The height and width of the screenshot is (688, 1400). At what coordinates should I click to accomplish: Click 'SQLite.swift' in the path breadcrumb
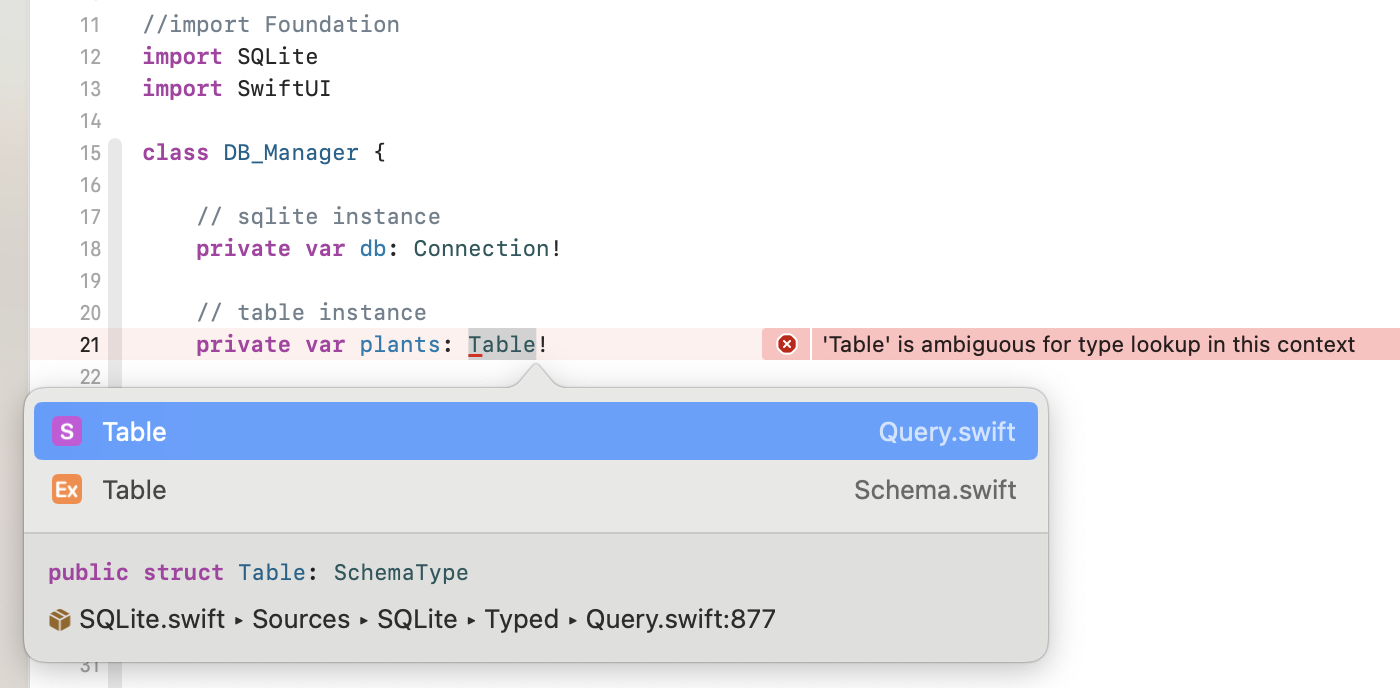pyautogui.click(x=152, y=619)
